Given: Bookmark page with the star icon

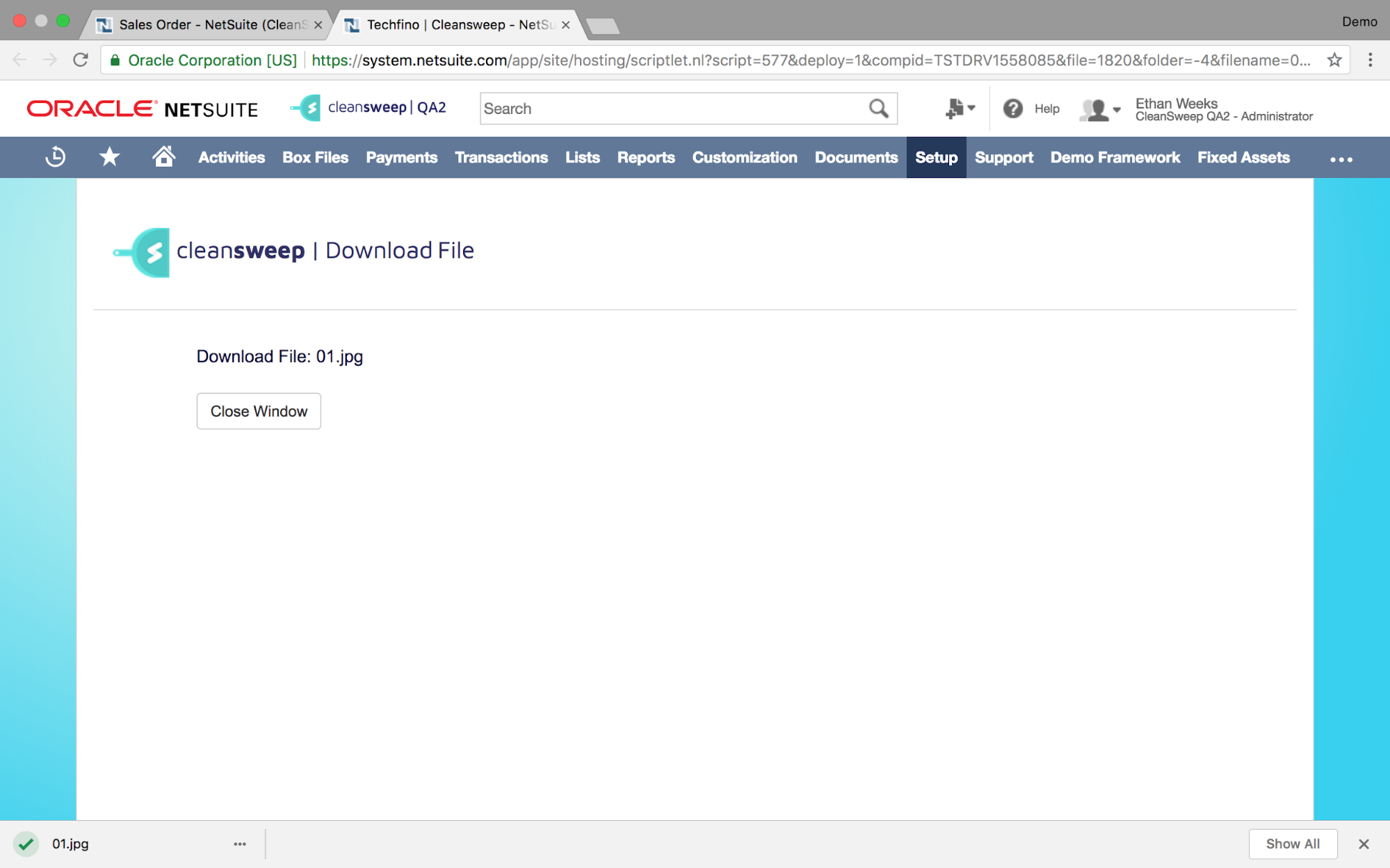Looking at the screenshot, I should [x=1334, y=60].
